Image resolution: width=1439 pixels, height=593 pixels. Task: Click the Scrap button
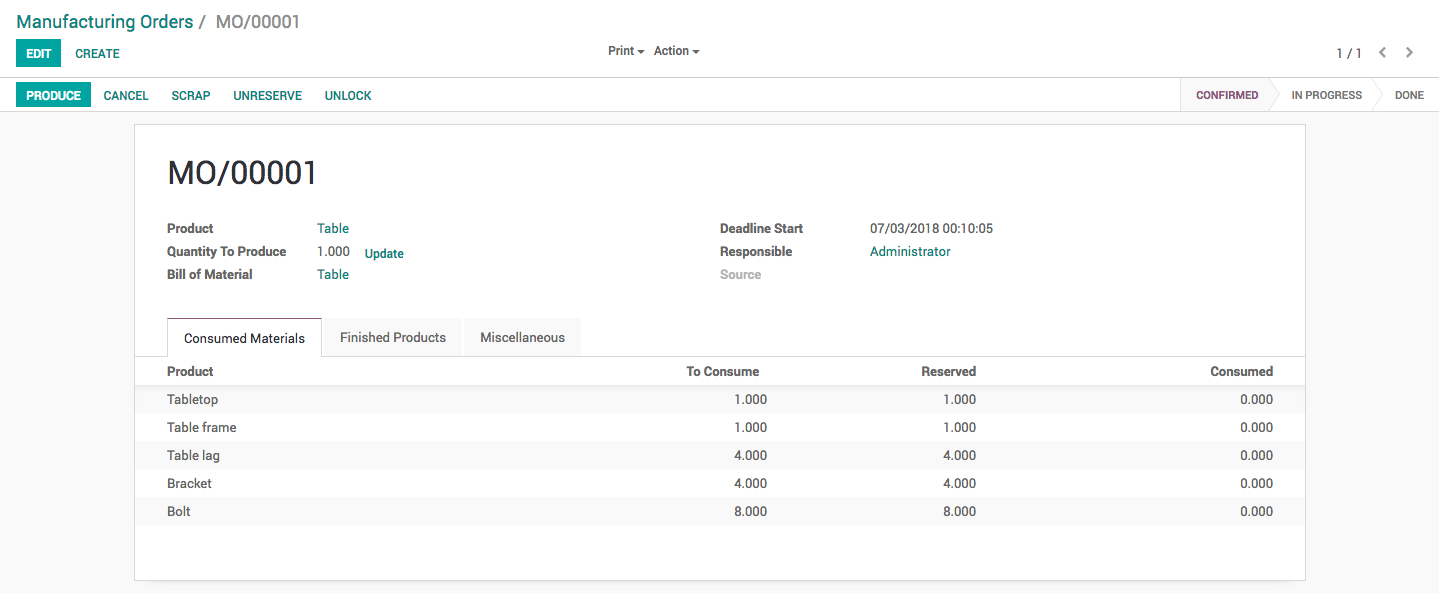click(x=191, y=96)
